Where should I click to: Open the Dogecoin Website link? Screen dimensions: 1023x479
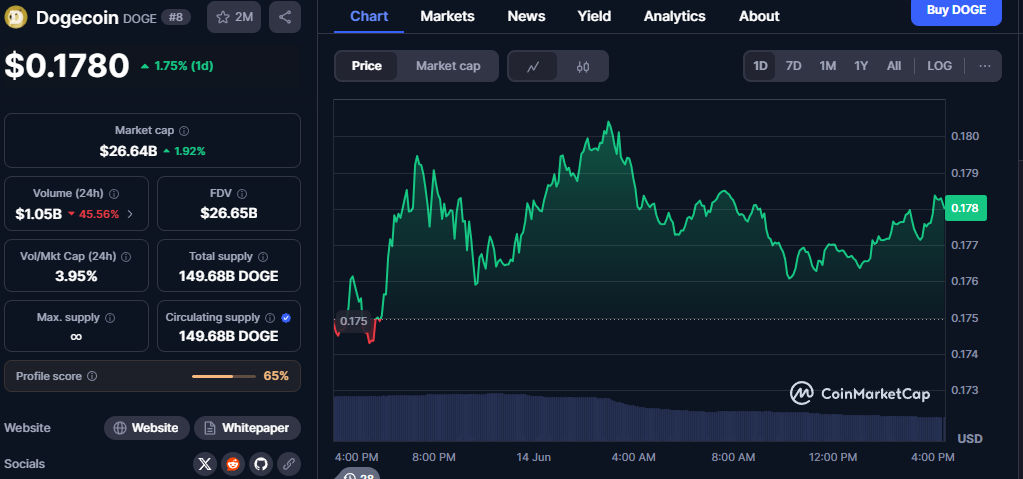[x=147, y=428]
